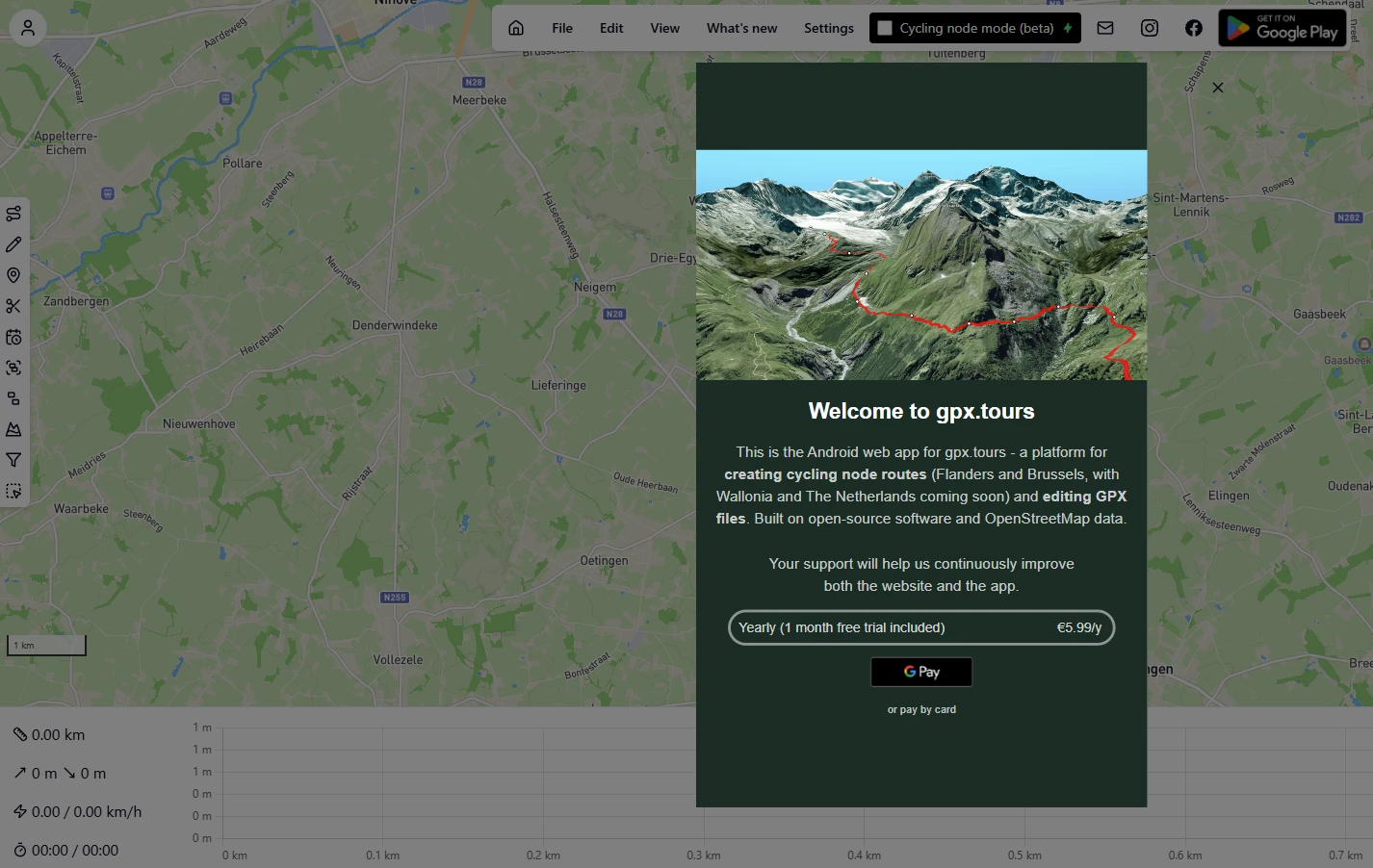Screen dimensions: 1373x868
Task: Click the Pollare map label
Action: click(243, 163)
